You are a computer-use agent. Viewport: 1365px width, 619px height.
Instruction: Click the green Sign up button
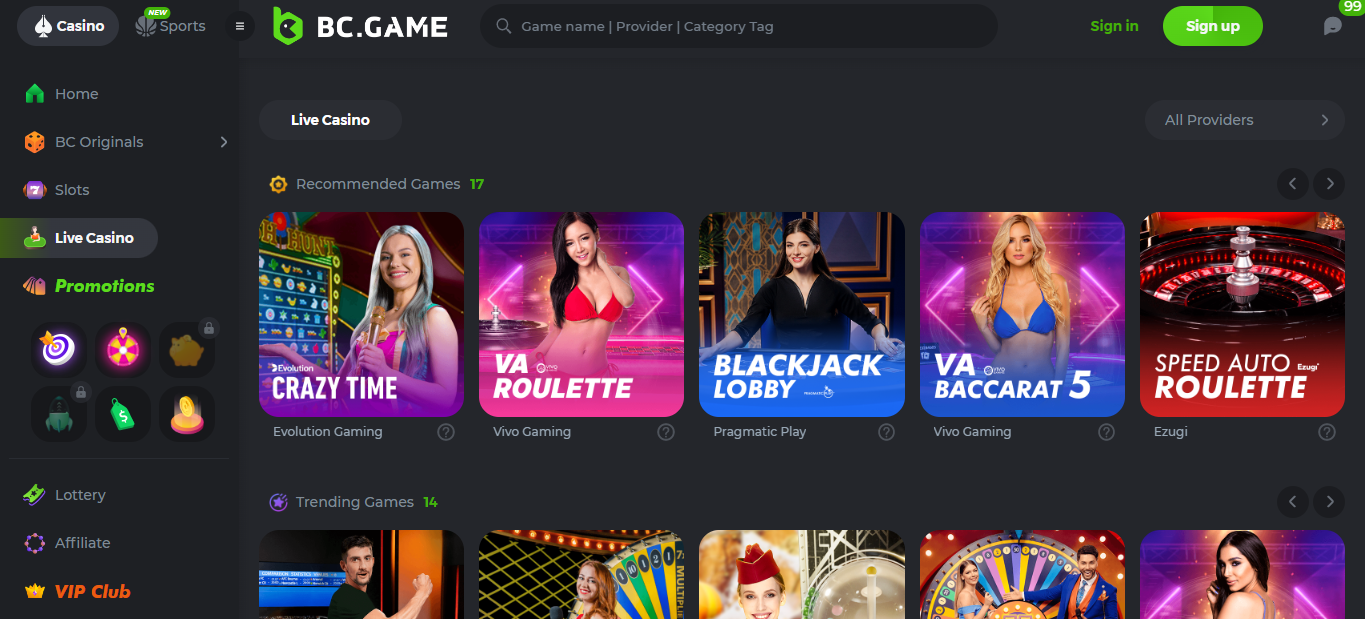[1213, 26]
